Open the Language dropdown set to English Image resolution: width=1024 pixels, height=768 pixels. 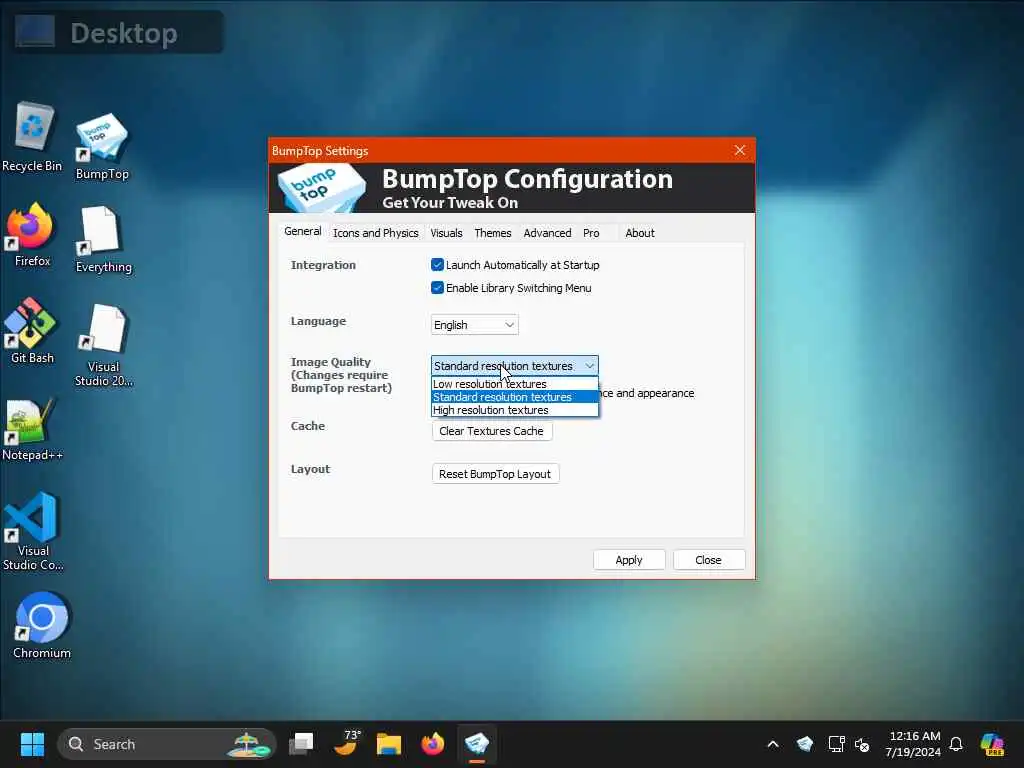474,325
